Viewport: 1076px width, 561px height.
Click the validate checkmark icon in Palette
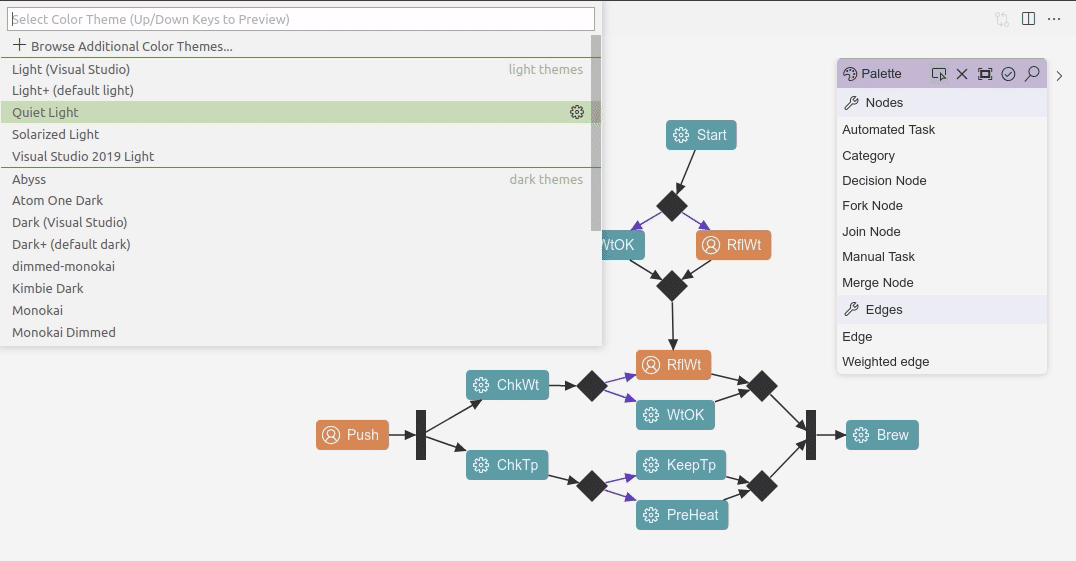1008,74
